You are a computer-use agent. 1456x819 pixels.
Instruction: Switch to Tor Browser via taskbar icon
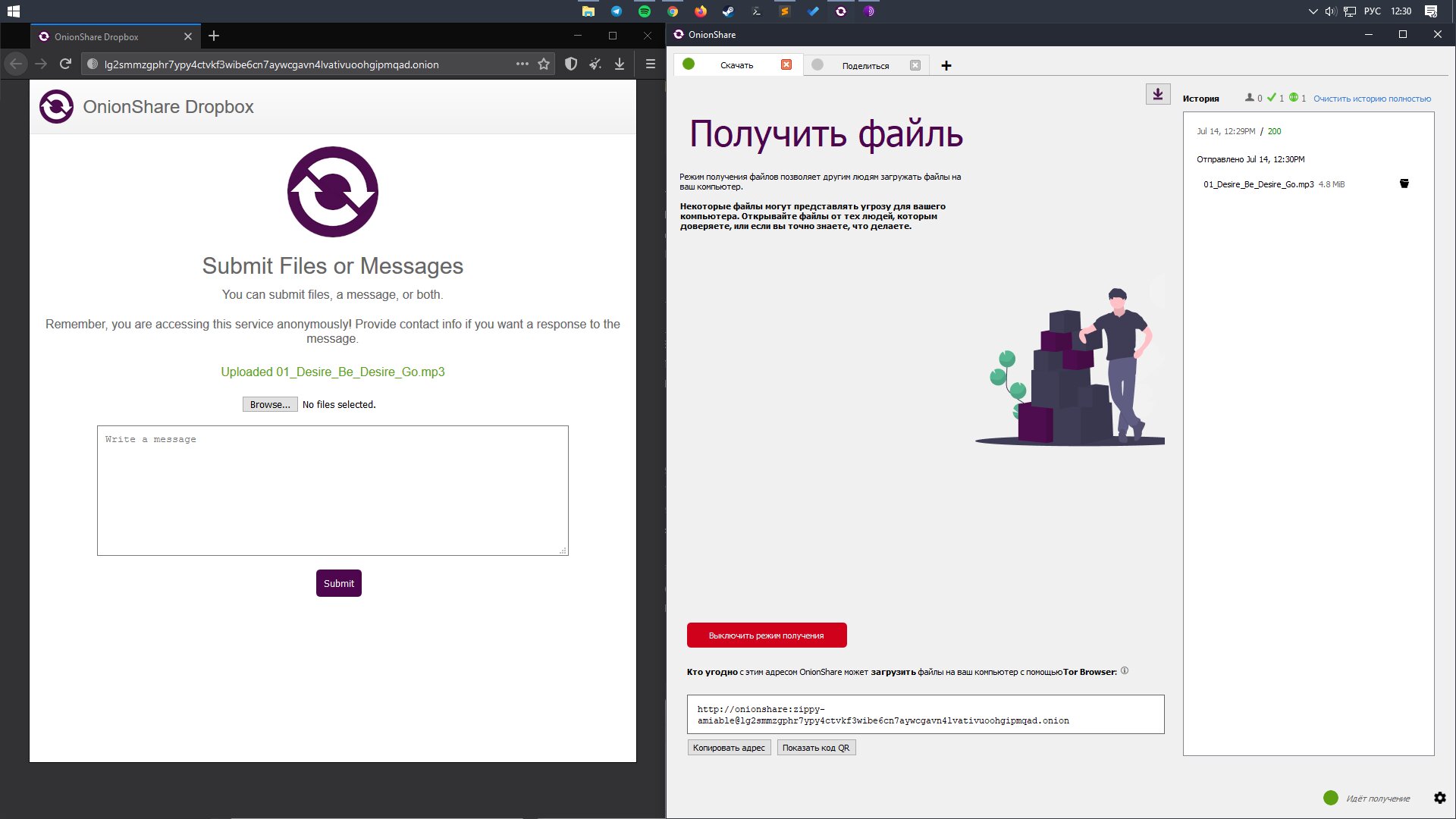coord(869,11)
